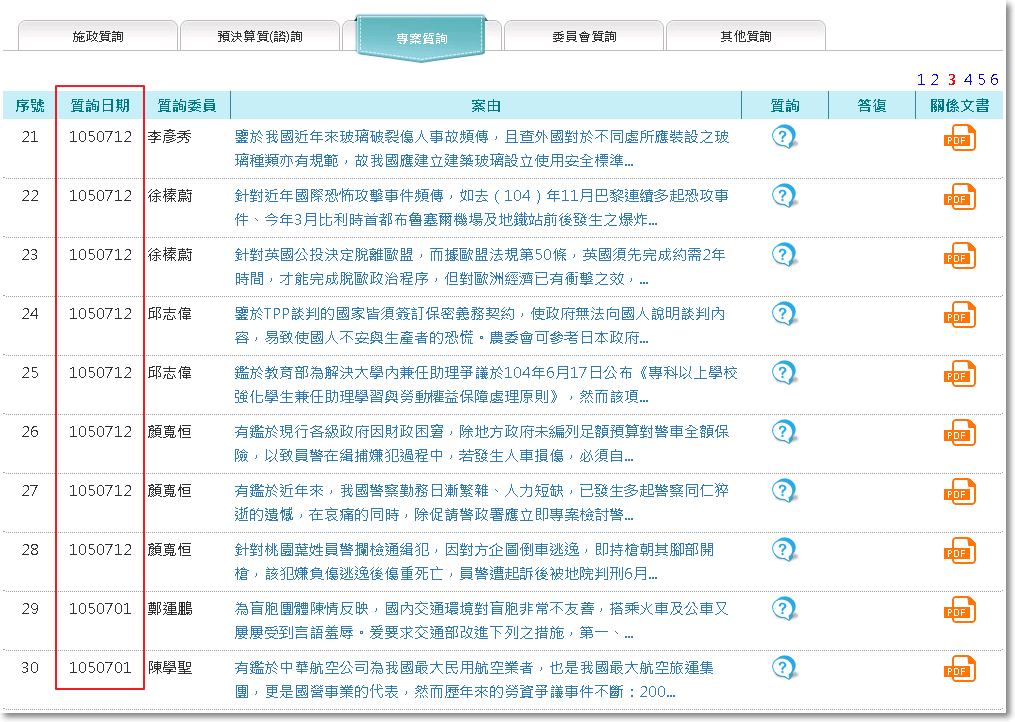Open the 預決算質(諮)詢 tab
This screenshot has height=722, width=1015.
coord(259,37)
